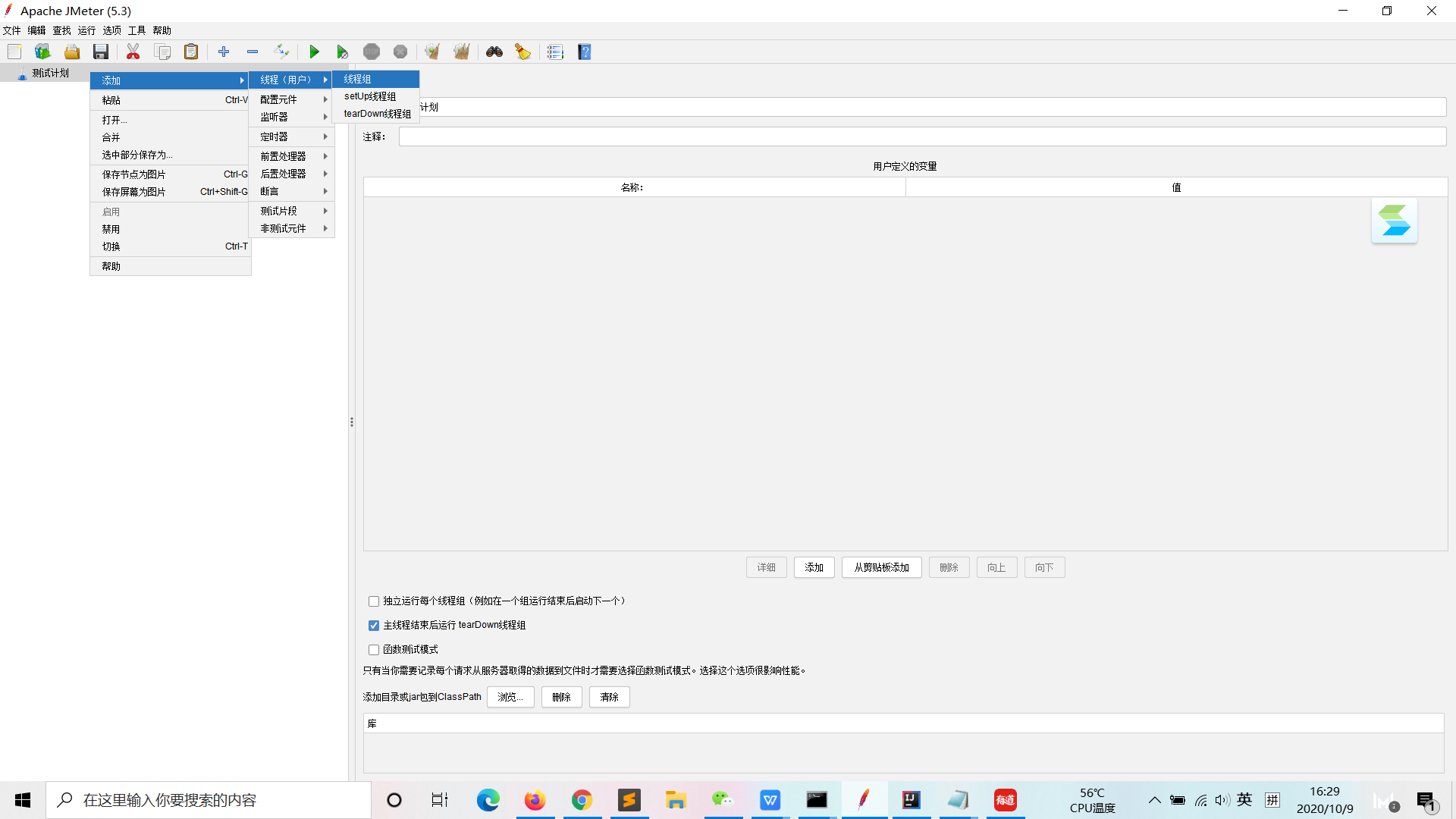Image resolution: width=1456 pixels, height=819 pixels.
Task: Click the Cut scissors icon
Action: (x=133, y=52)
